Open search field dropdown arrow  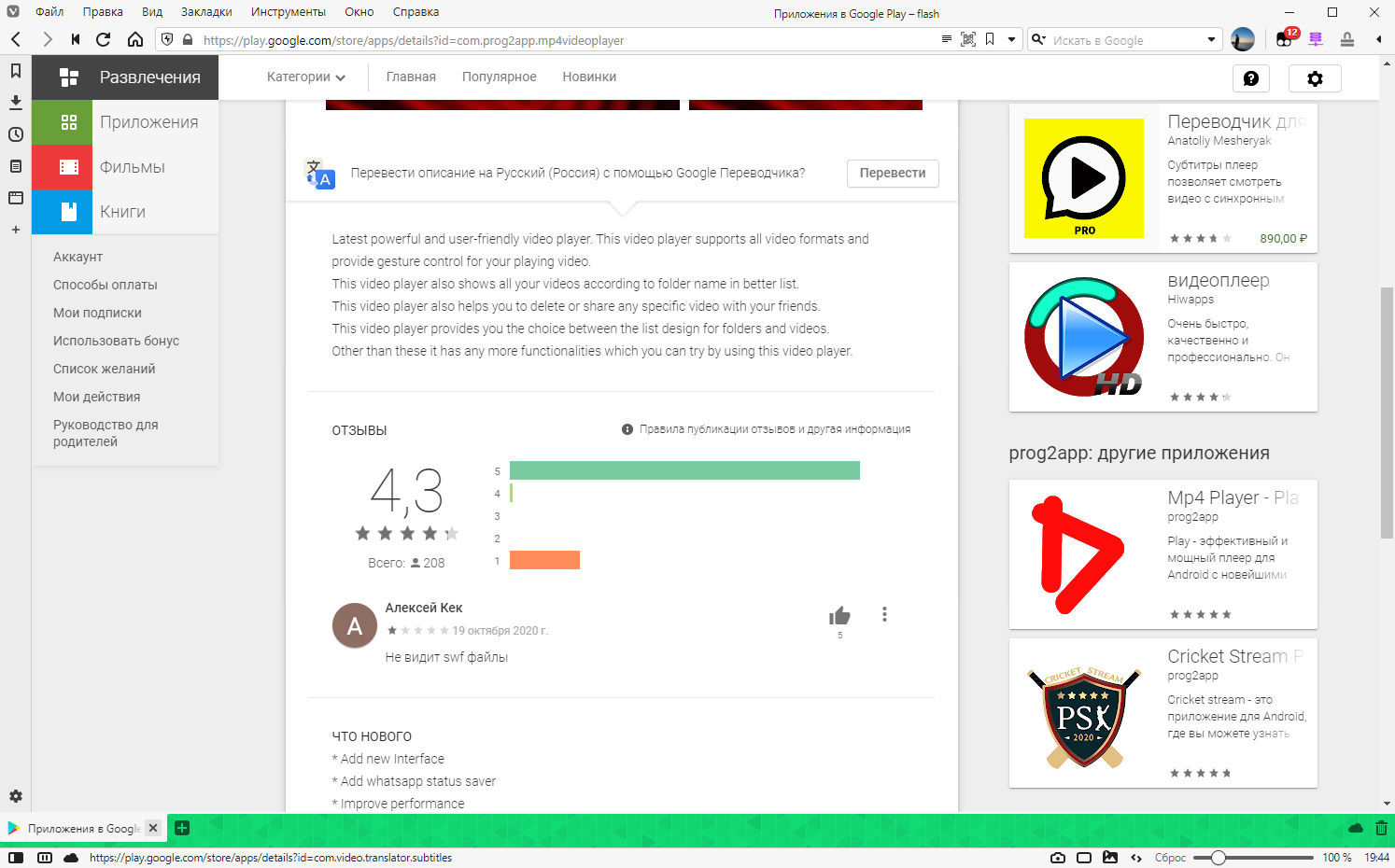pyautogui.click(x=1211, y=39)
